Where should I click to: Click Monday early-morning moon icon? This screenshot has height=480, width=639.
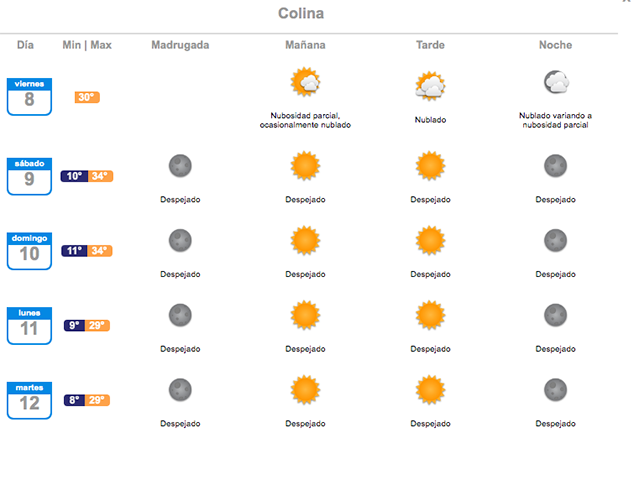[180, 315]
